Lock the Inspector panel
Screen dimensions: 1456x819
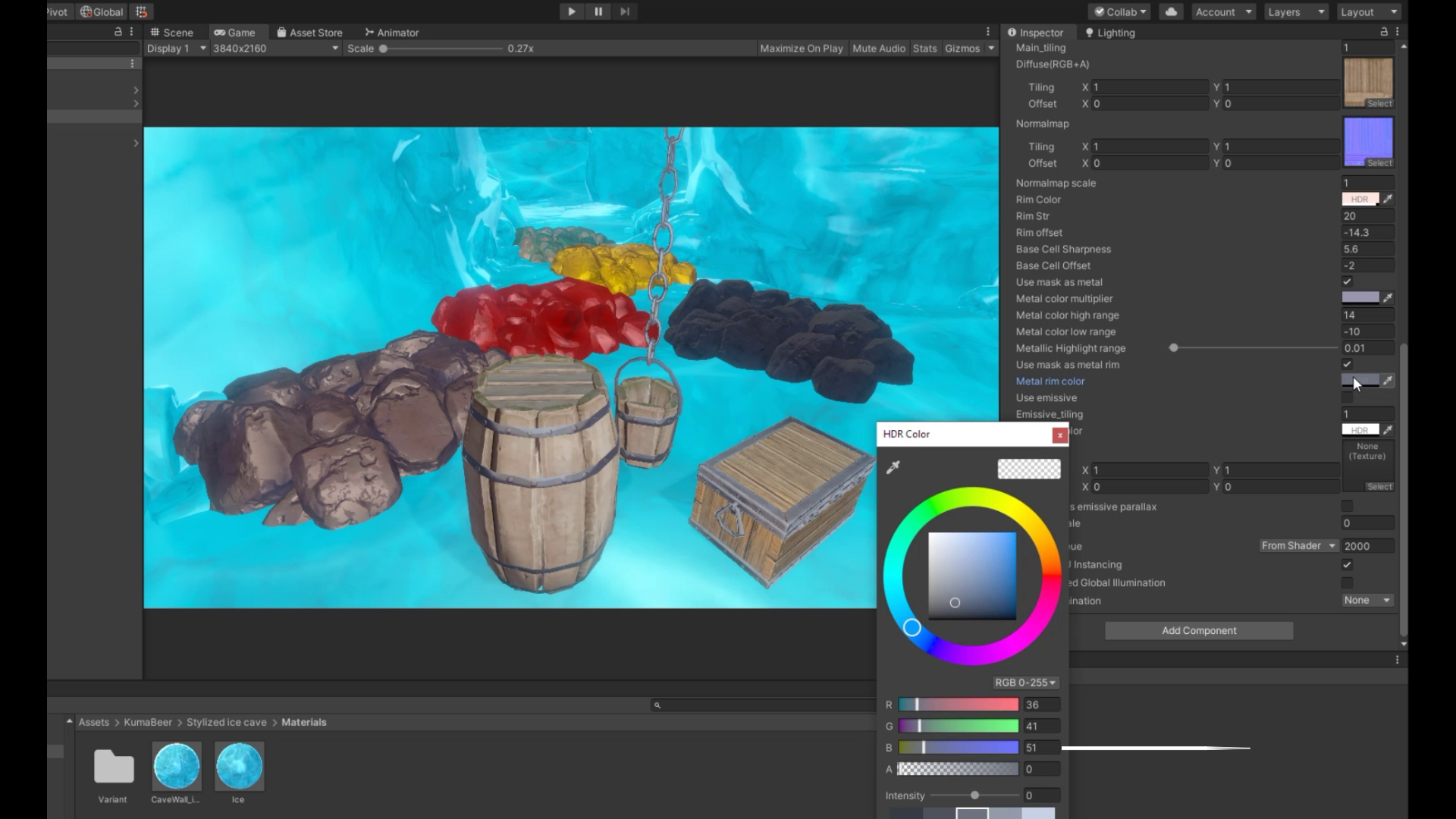[1384, 32]
